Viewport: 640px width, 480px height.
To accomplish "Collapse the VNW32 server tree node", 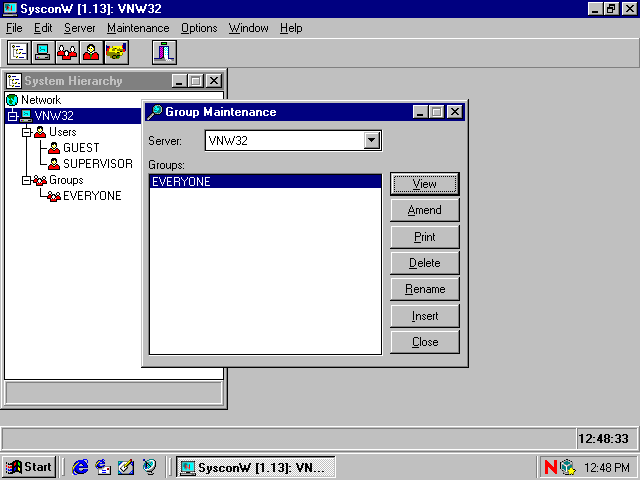I will pyautogui.click(x=13, y=116).
